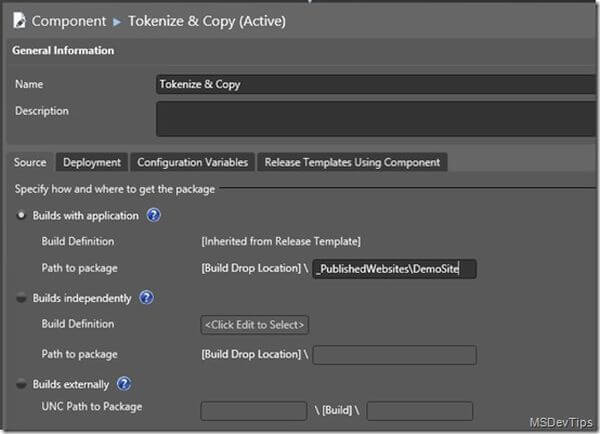
Task: Click the field after the [Build] label
Action: pyautogui.click(x=420, y=411)
